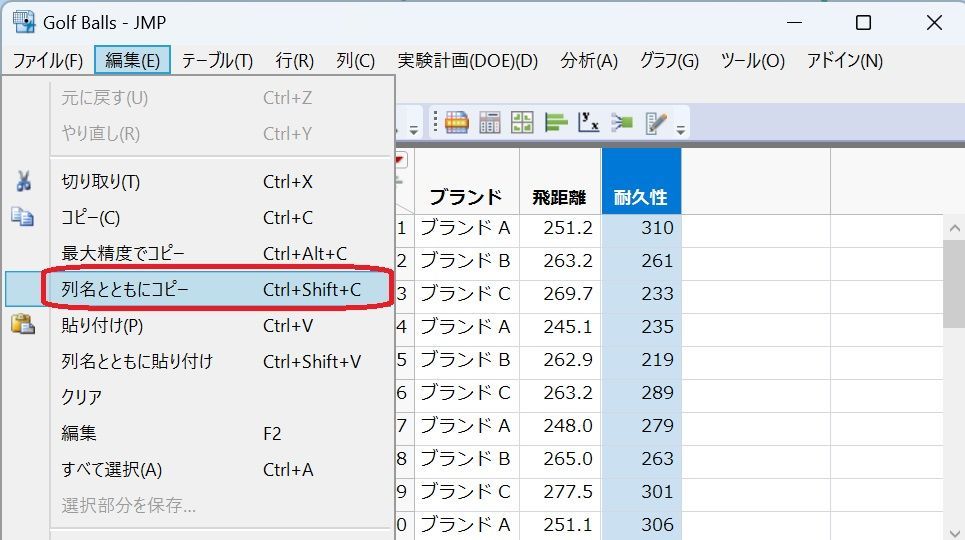Image resolution: width=965 pixels, height=540 pixels.
Task: Click the vertical scrollbar up arrow
Action: pyautogui.click(x=954, y=228)
